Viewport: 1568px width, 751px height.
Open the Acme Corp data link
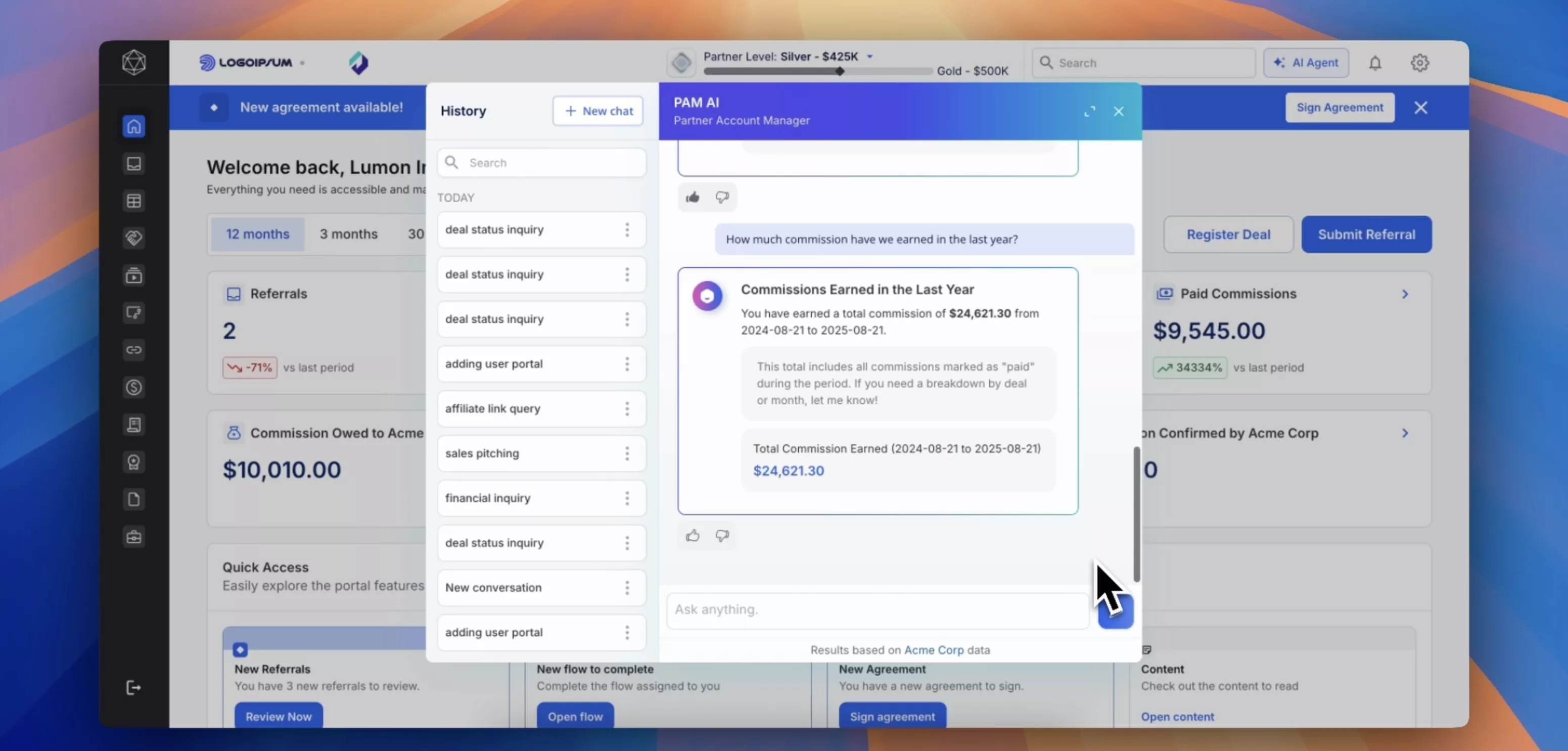(x=934, y=650)
